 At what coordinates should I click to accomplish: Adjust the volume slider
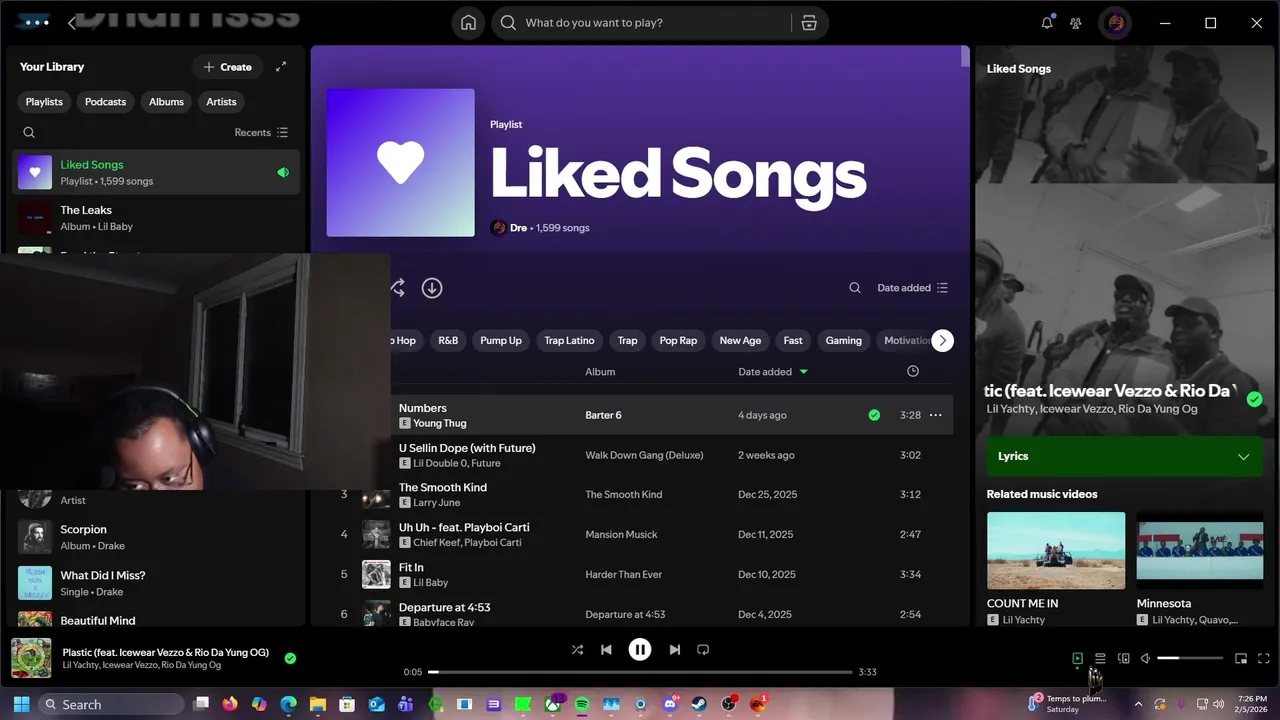pyautogui.click(x=1190, y=658)
